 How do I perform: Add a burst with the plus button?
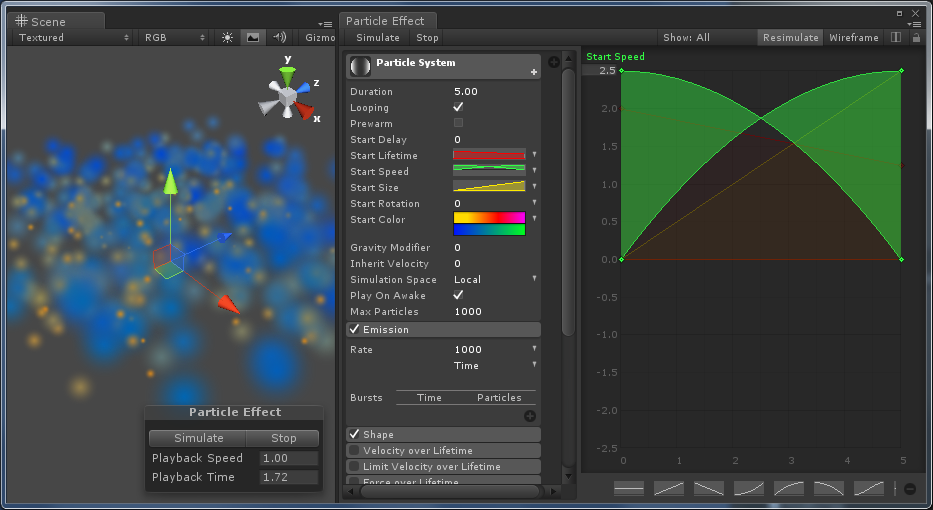[530, 416]
